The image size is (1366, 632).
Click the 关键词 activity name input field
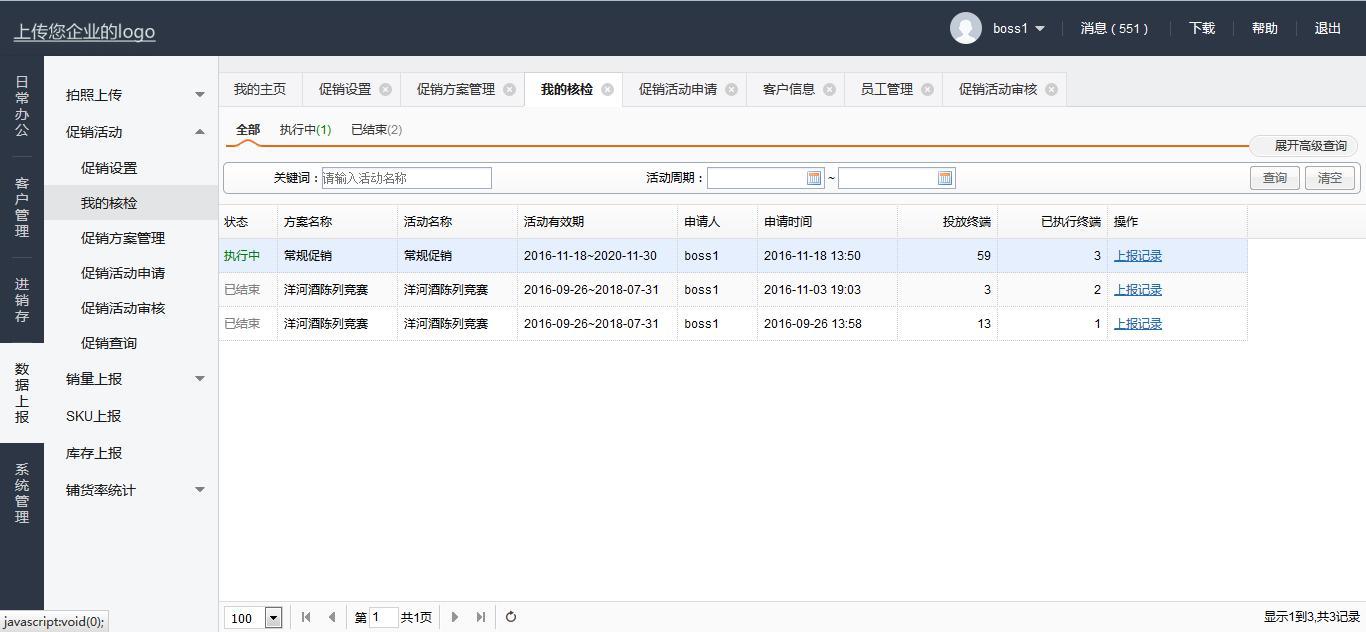(x=406, y=178)
